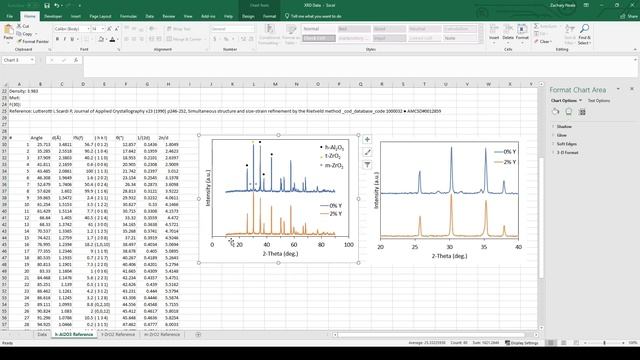Click the Share icon at top right
640x360 pixels.
click(629, 16)
